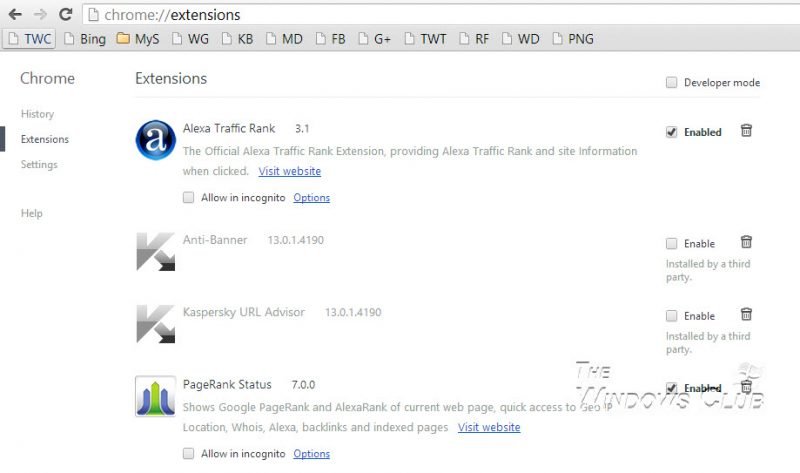Click the PageRank Status extension name

pos(227,385)
